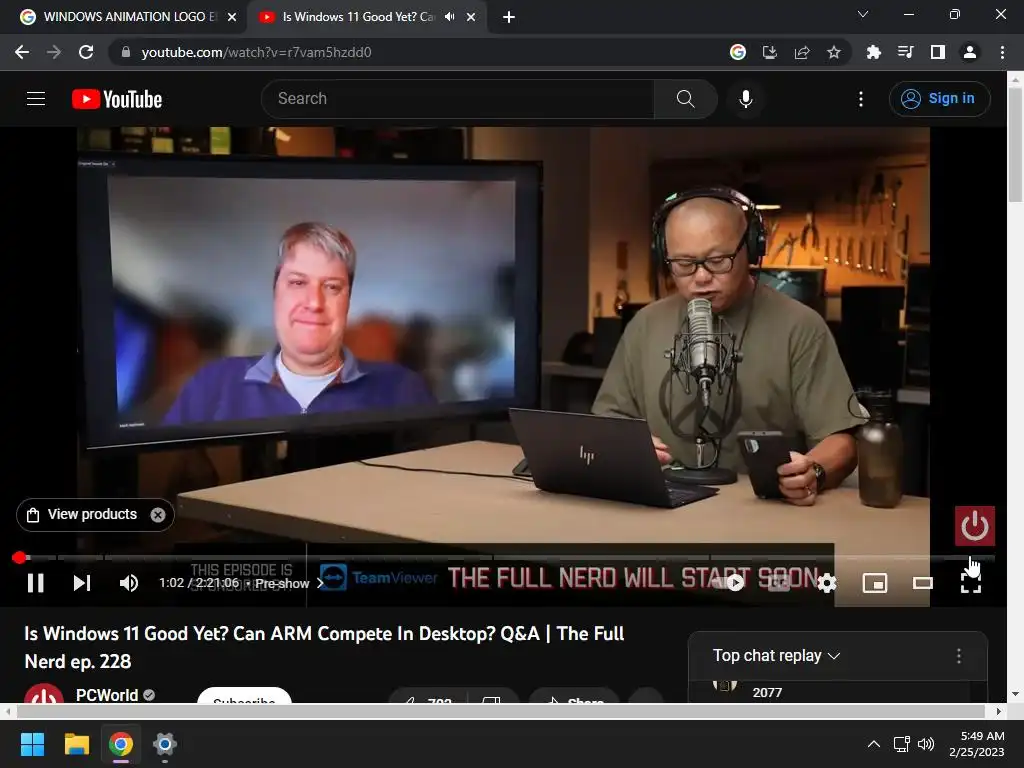1024x768 pixels.
Task: Expand the Top chat replay dropdown
Action: pos(776,655)
